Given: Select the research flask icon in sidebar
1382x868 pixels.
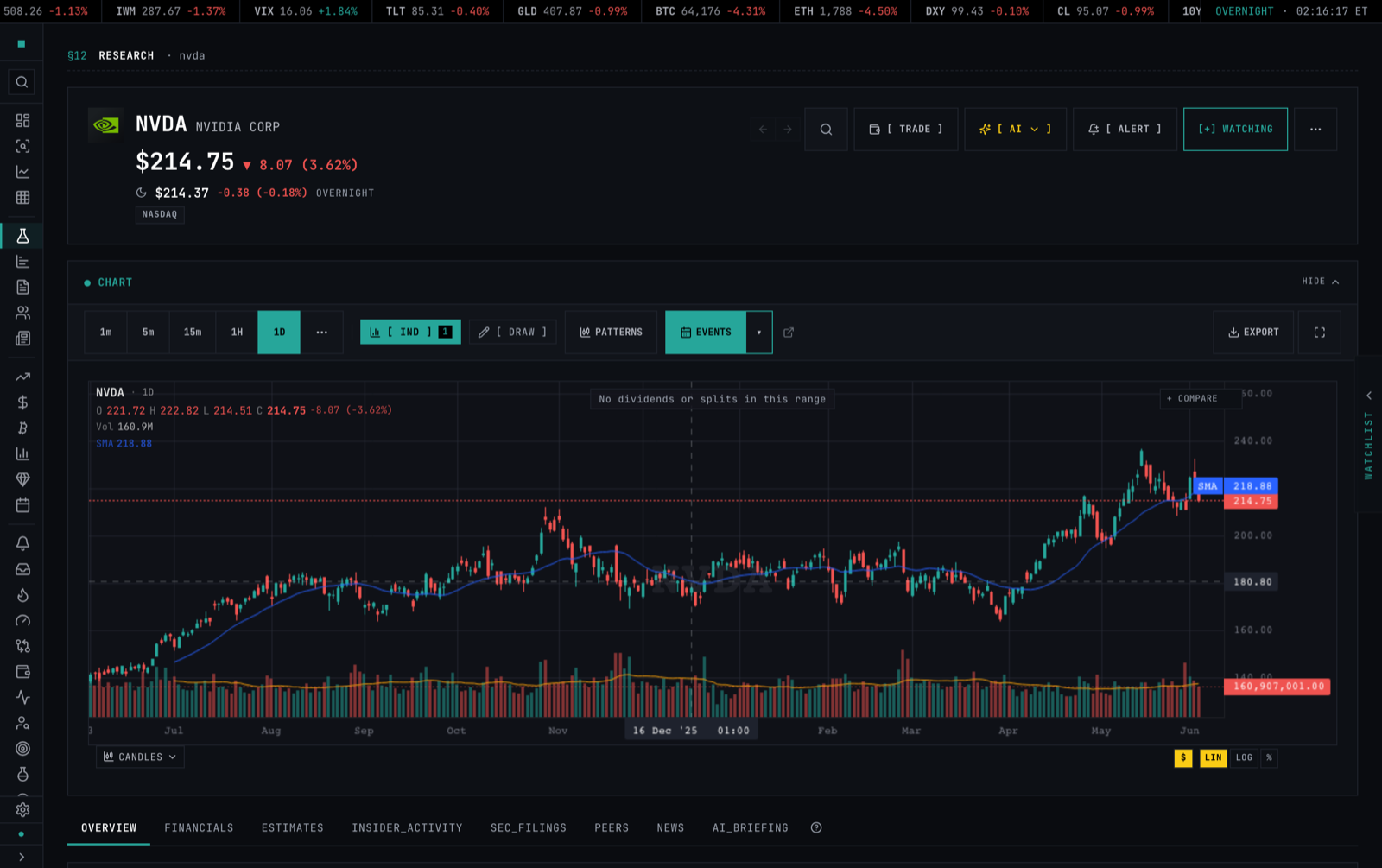Looking at the screenshot, I should coord(22,236).
